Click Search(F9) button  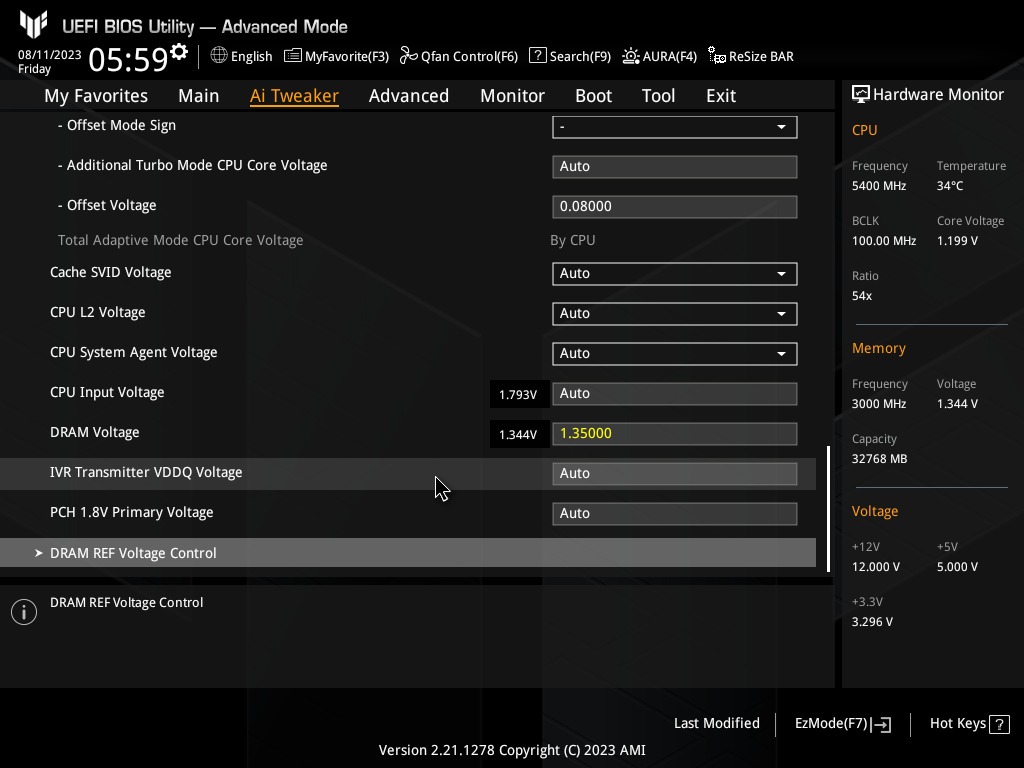click(570, 56)
